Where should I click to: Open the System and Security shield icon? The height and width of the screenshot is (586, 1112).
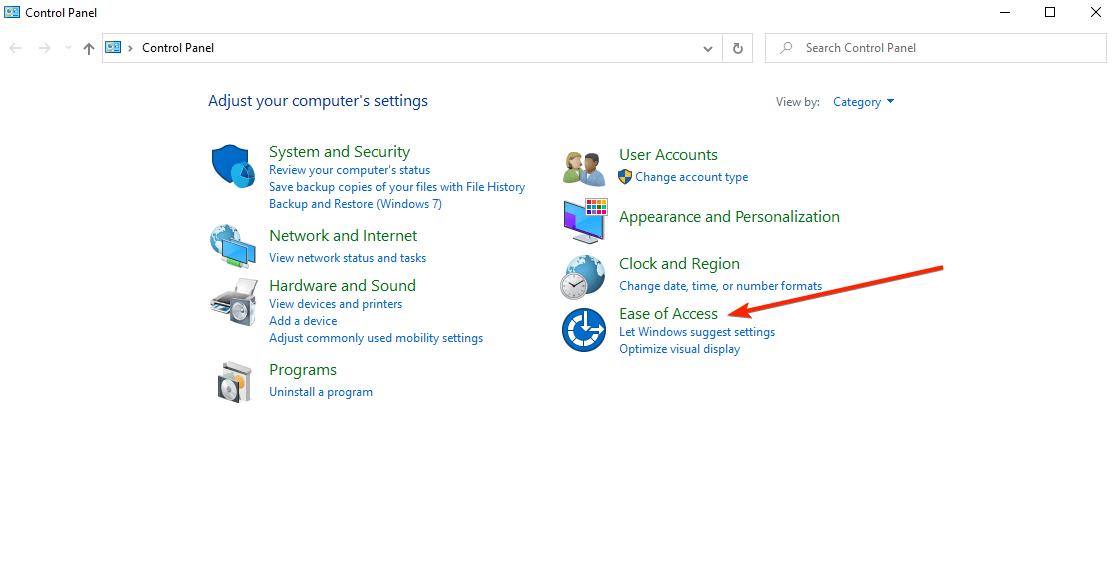pos(234,166)
